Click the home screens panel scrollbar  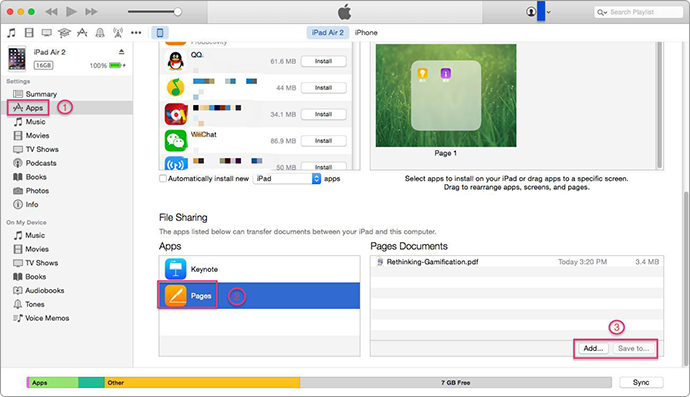click(x=659, y=105)
